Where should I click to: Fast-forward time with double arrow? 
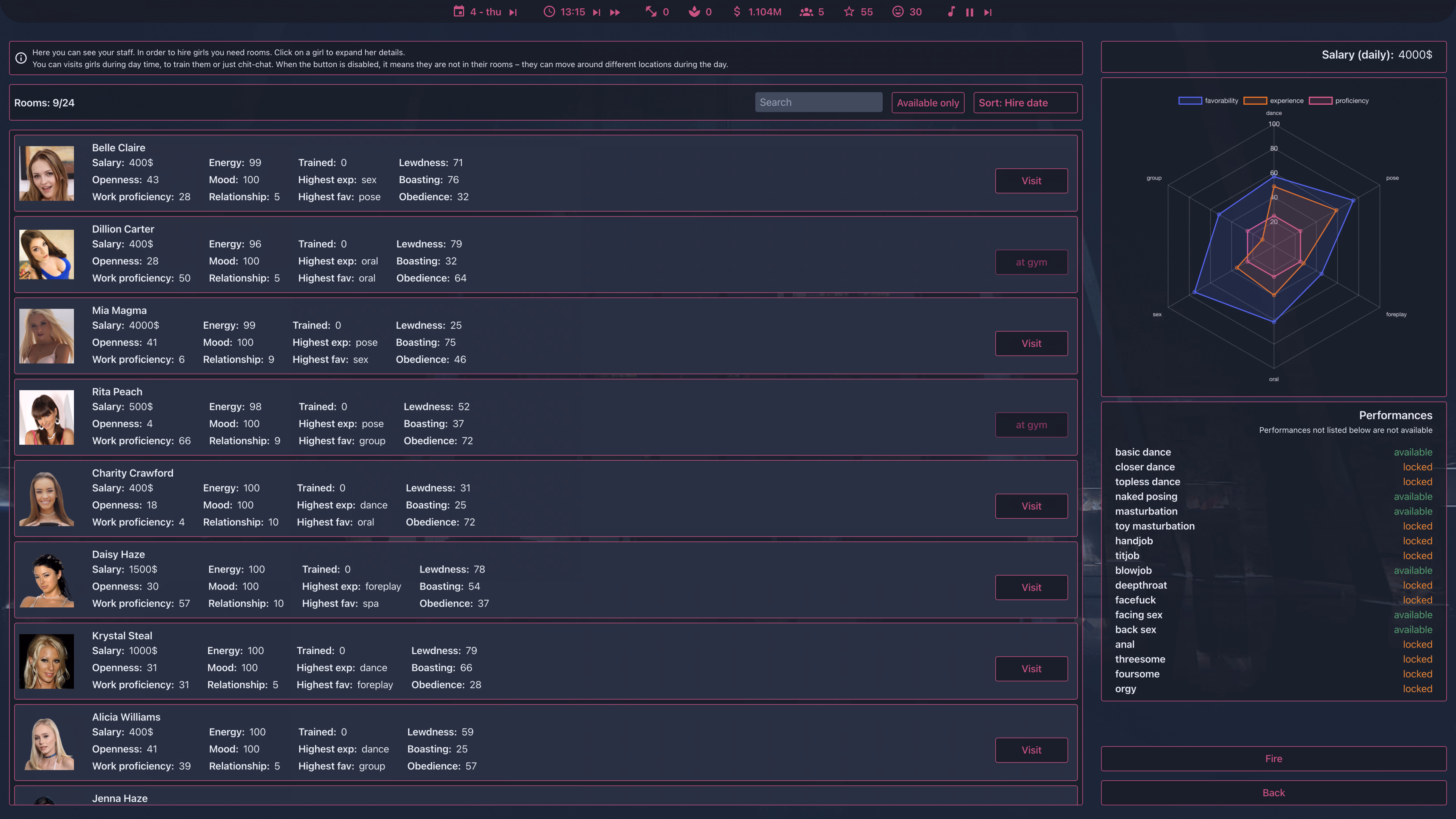[615, 13]
